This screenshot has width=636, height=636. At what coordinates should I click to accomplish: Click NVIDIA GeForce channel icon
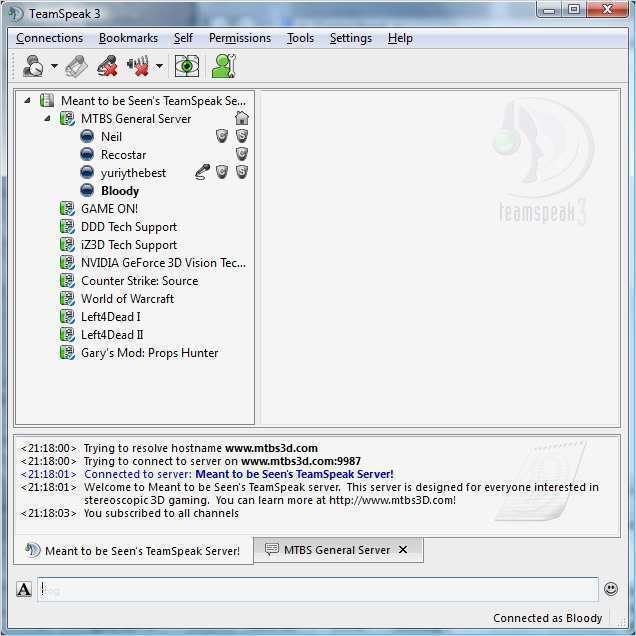[67, 262]
